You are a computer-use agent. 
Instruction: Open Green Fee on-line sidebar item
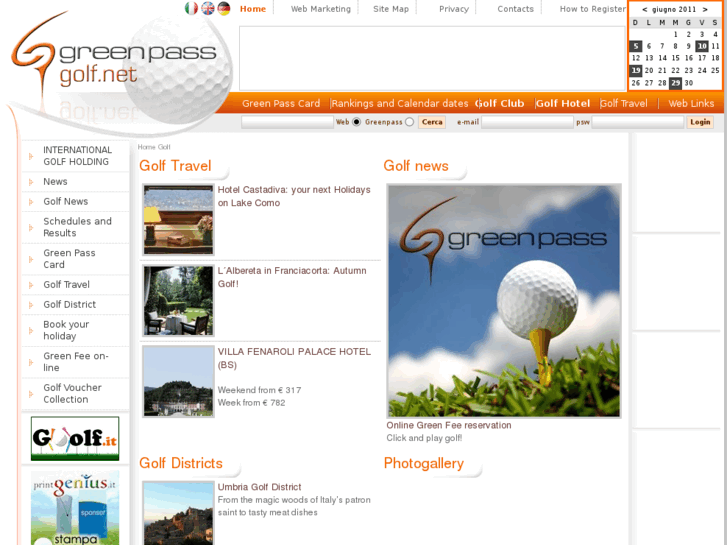coord(76,362)
